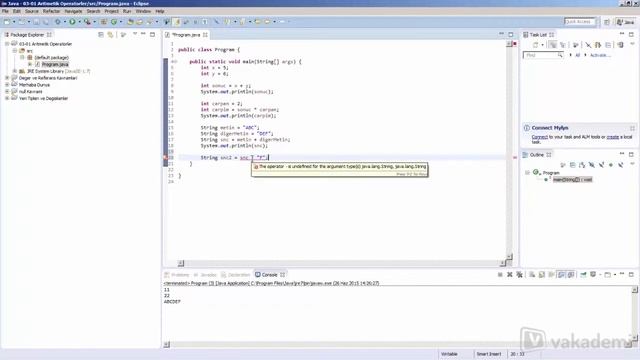Collapse the 03-01 Aritmetik Operatorler project
The height and width of the screenshot is (360, 640).
point(7,44)
